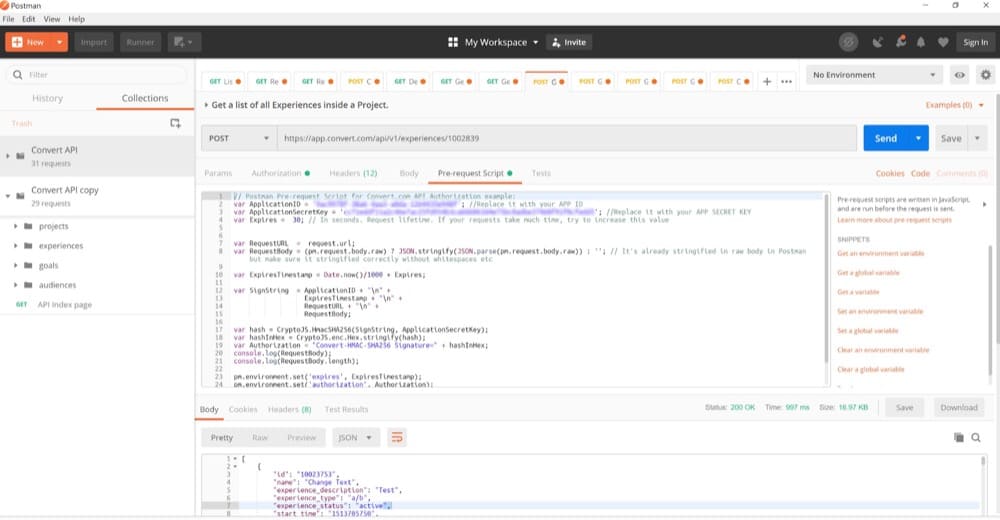Image resolution: width=1000 pixels, height=520 pixels.
Task: Click the New button plus icon
Action: 17,42
